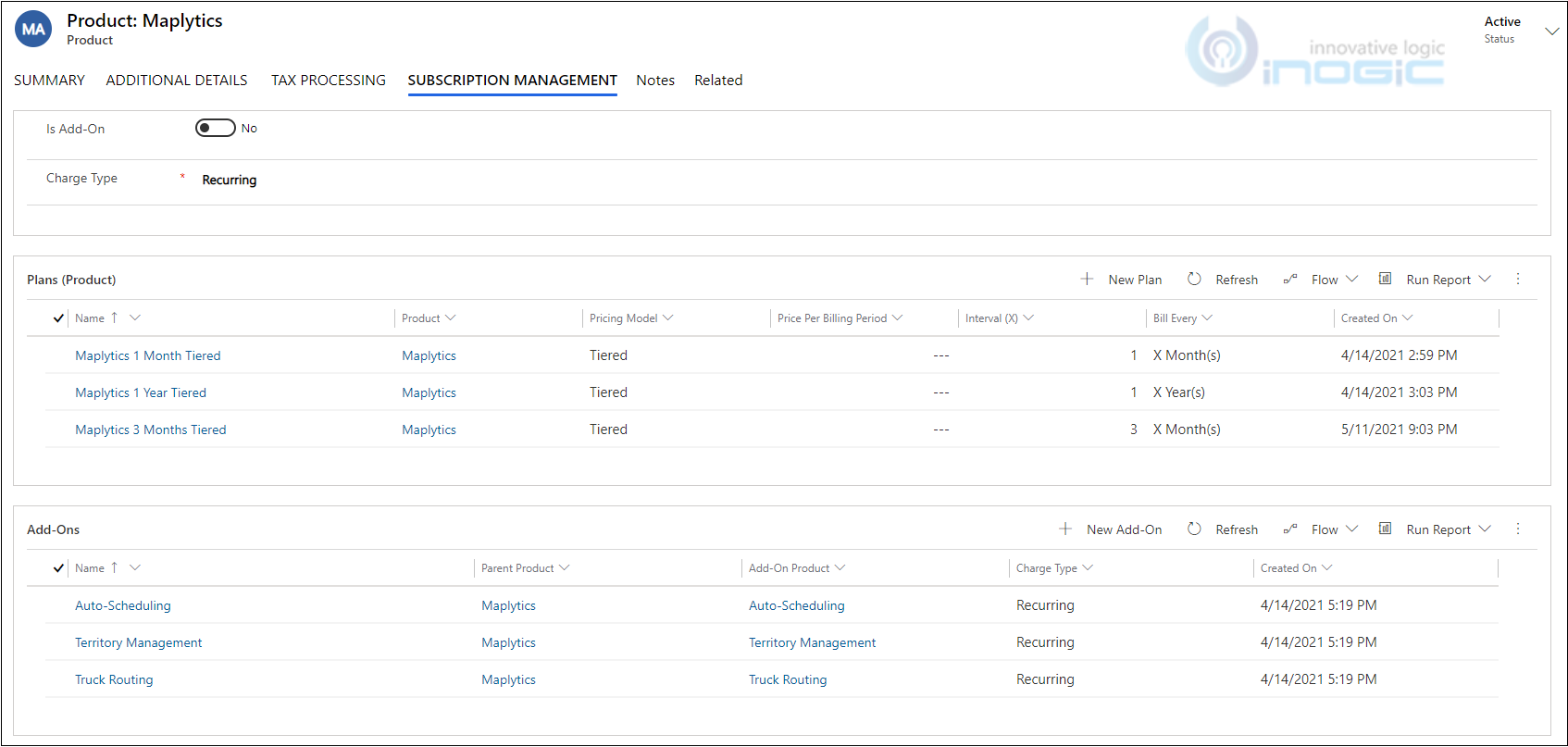Screen dimensions: 1568x747
Task: Expand the header status chevron
Action: [x=1552, y=31]
